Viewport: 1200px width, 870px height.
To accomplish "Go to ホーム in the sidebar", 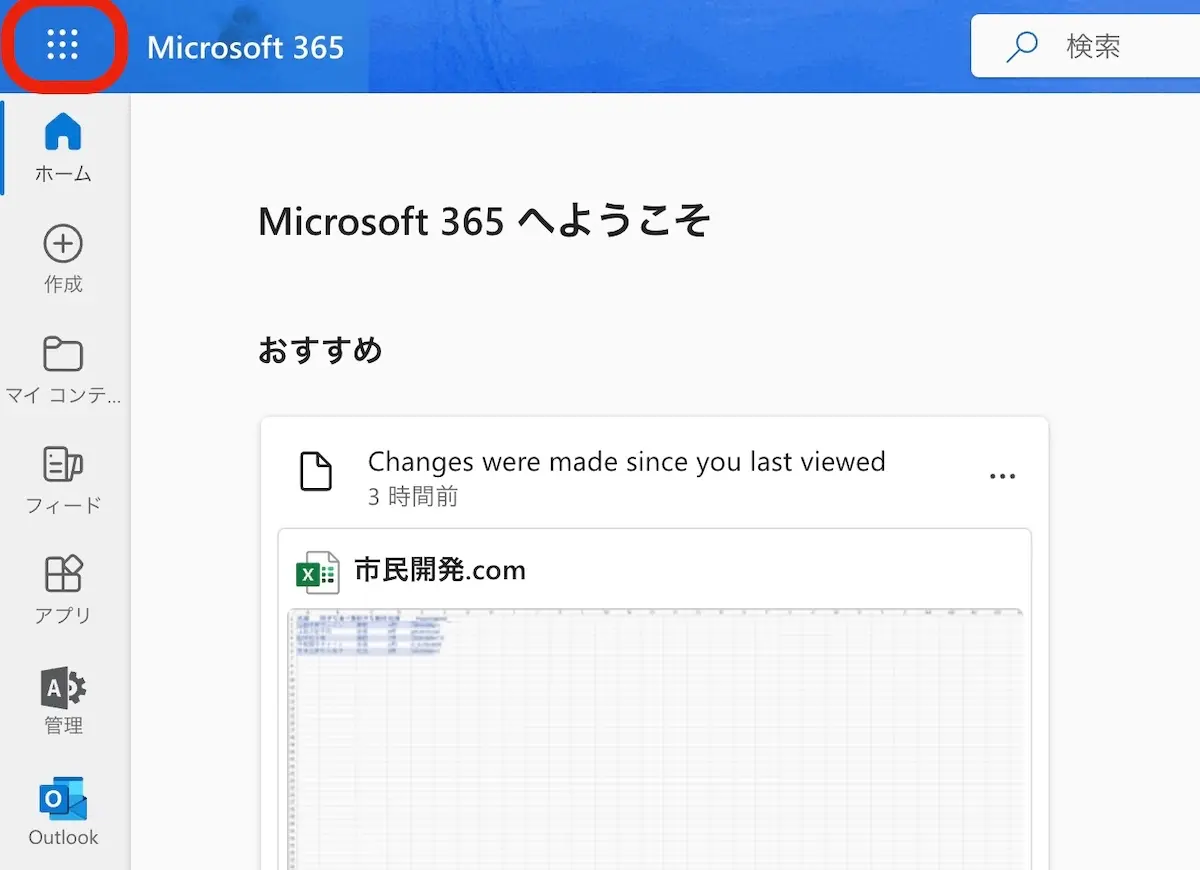I will pos(63,147).
